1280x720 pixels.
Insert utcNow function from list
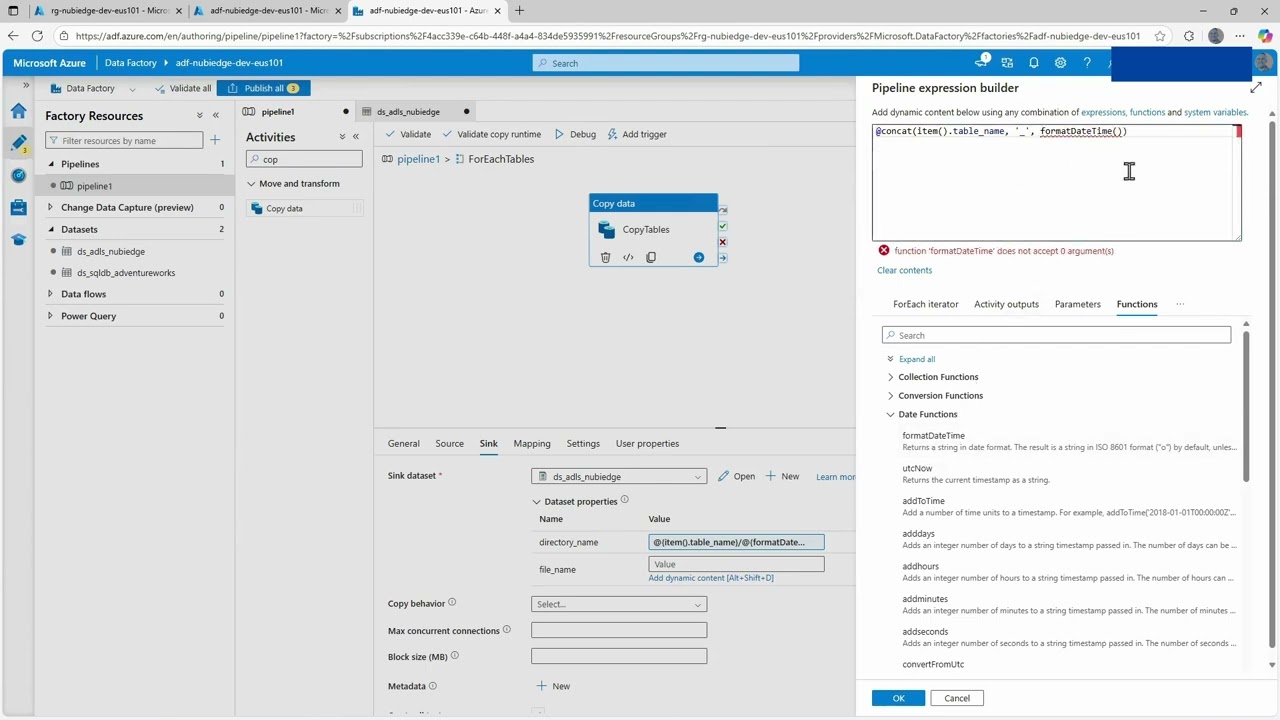coord(917,468)
